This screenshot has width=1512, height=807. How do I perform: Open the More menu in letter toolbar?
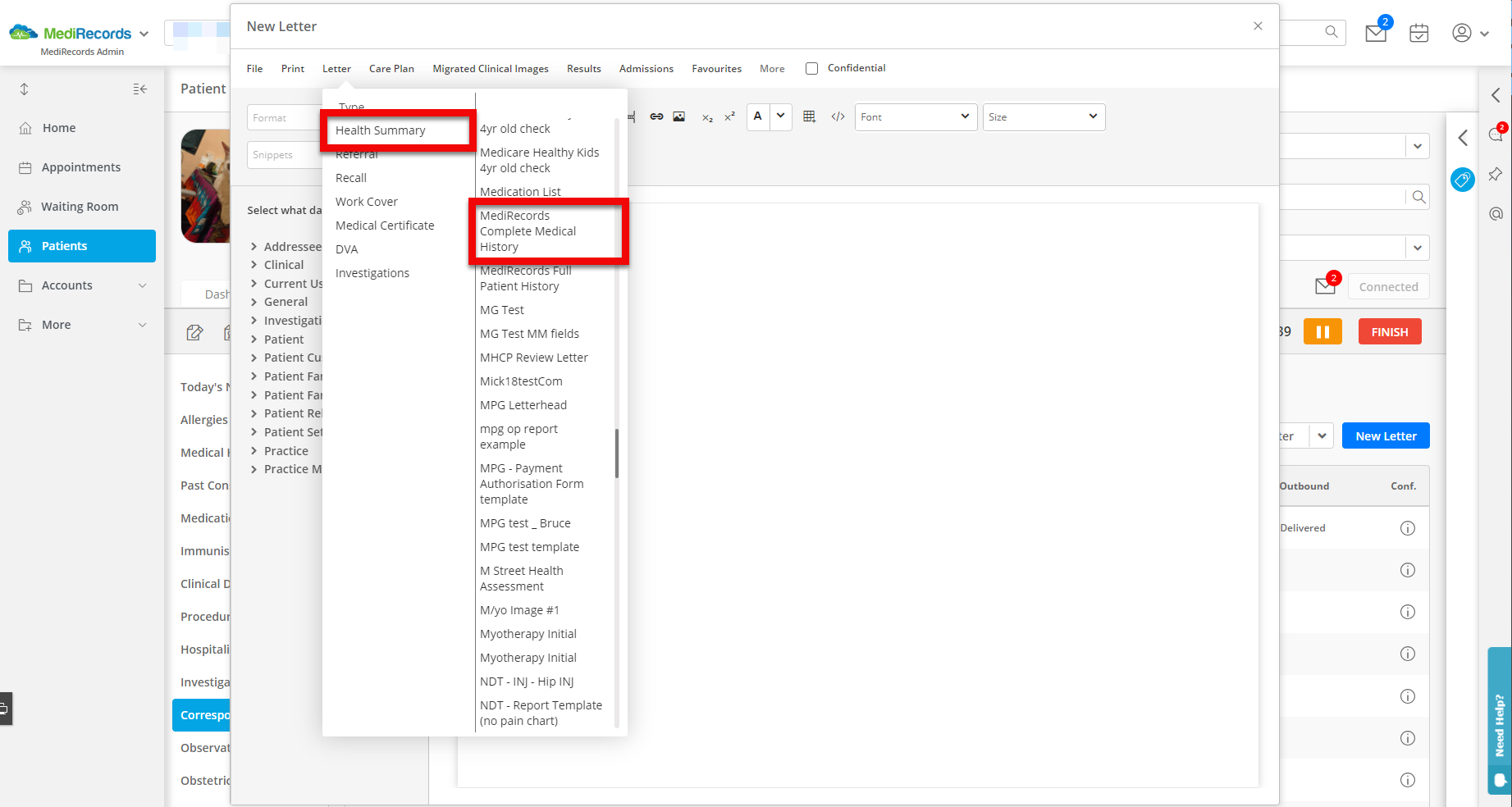[x=772, y=69]
